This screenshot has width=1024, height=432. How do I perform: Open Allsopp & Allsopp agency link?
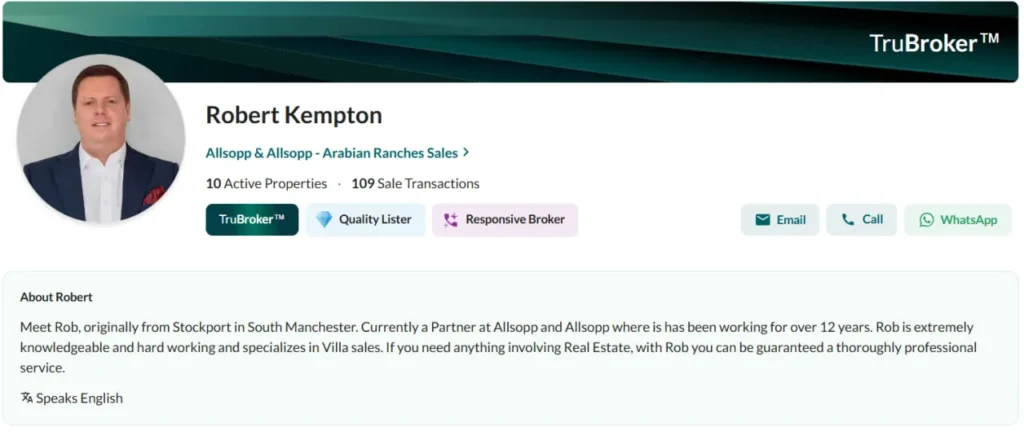click(x=331, y=153)
